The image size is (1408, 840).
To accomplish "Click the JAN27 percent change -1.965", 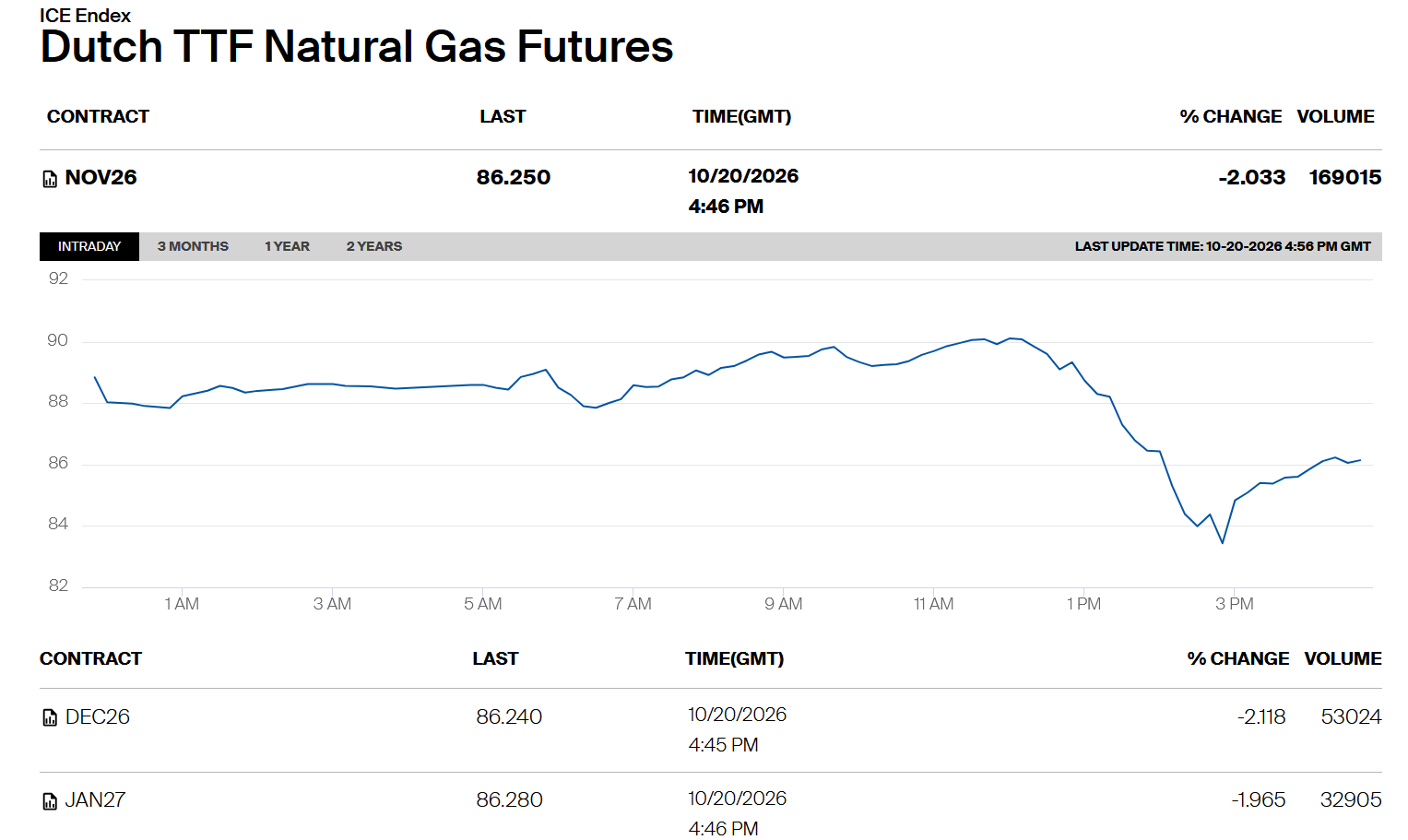I will tap(1259, 799).
